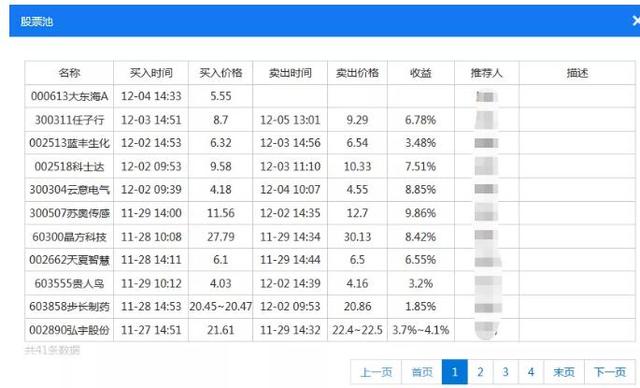Click the 名称 column header

click(x=69, y=73)
